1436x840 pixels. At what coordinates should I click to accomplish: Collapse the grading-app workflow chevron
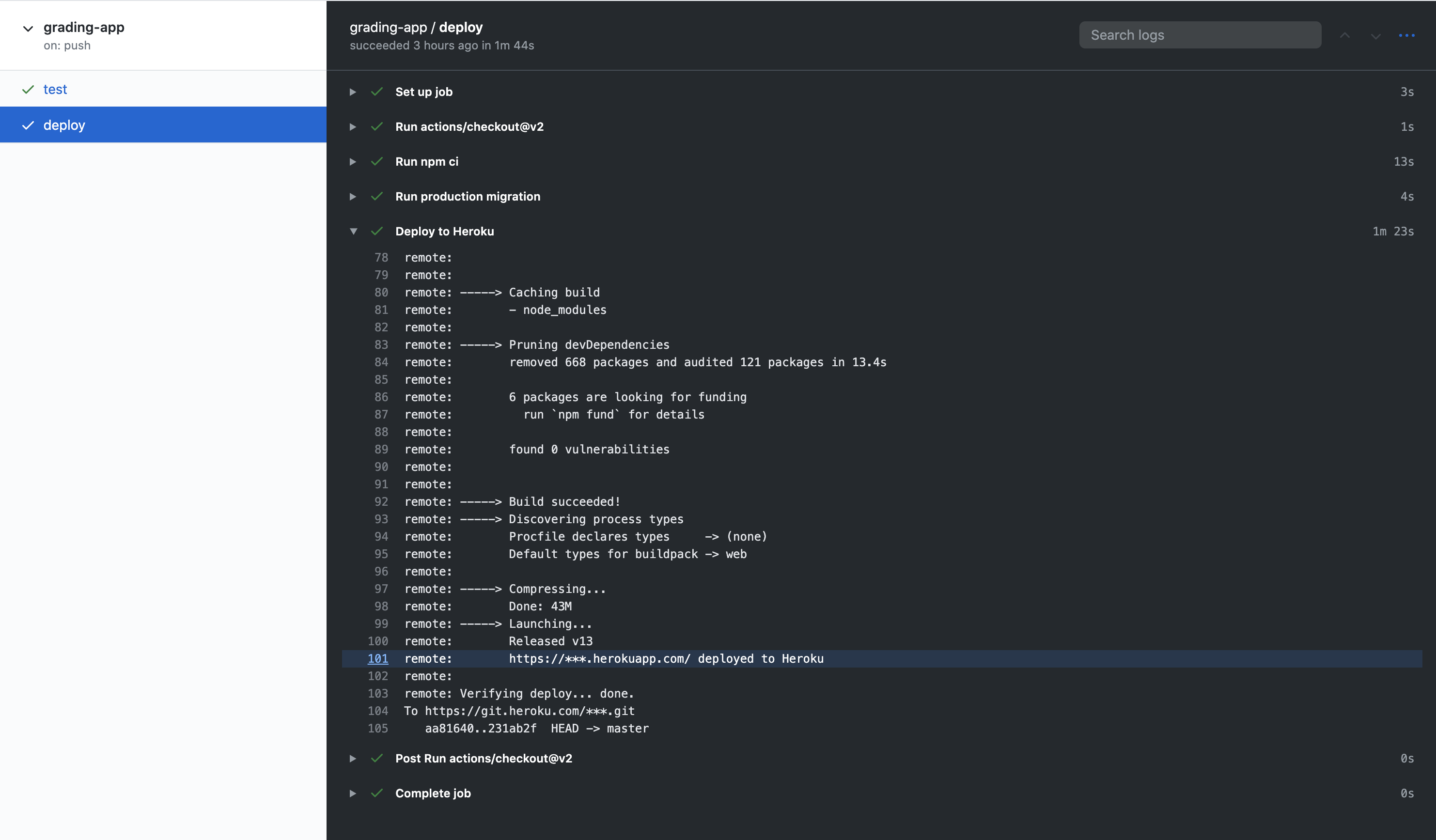(28, 28)
